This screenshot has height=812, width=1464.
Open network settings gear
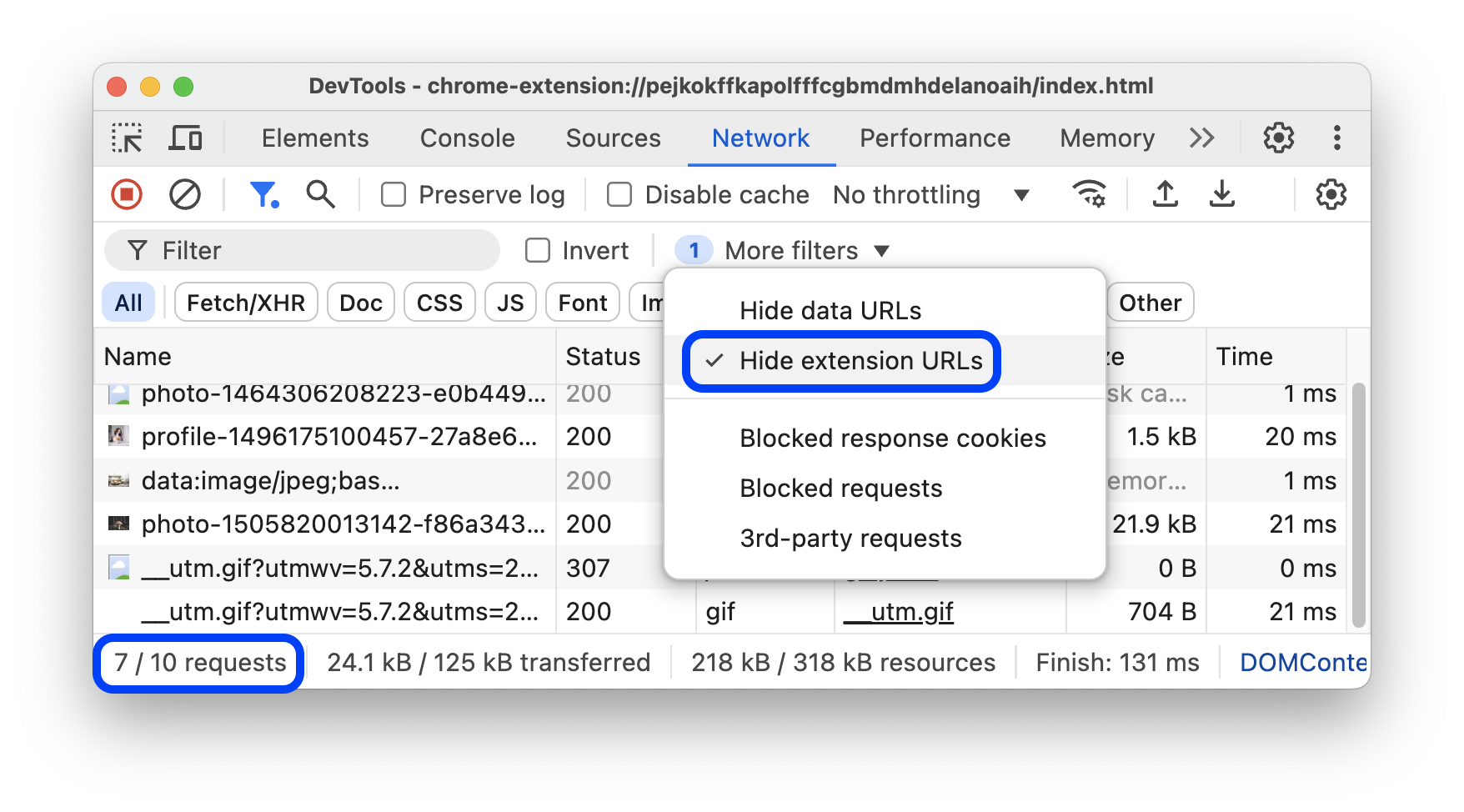[x=1331, y=194]
